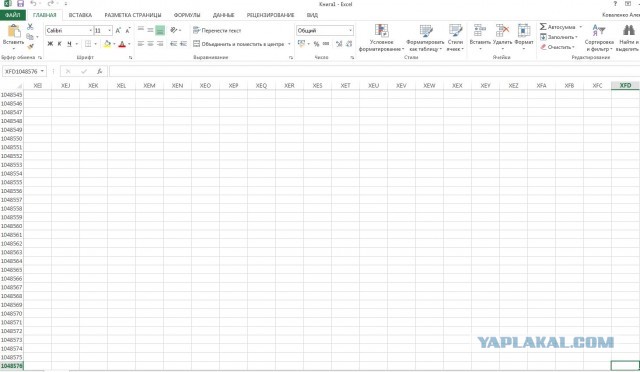Toggle left text alignment
Screen dimensions: 640x372
coord(141,44)
